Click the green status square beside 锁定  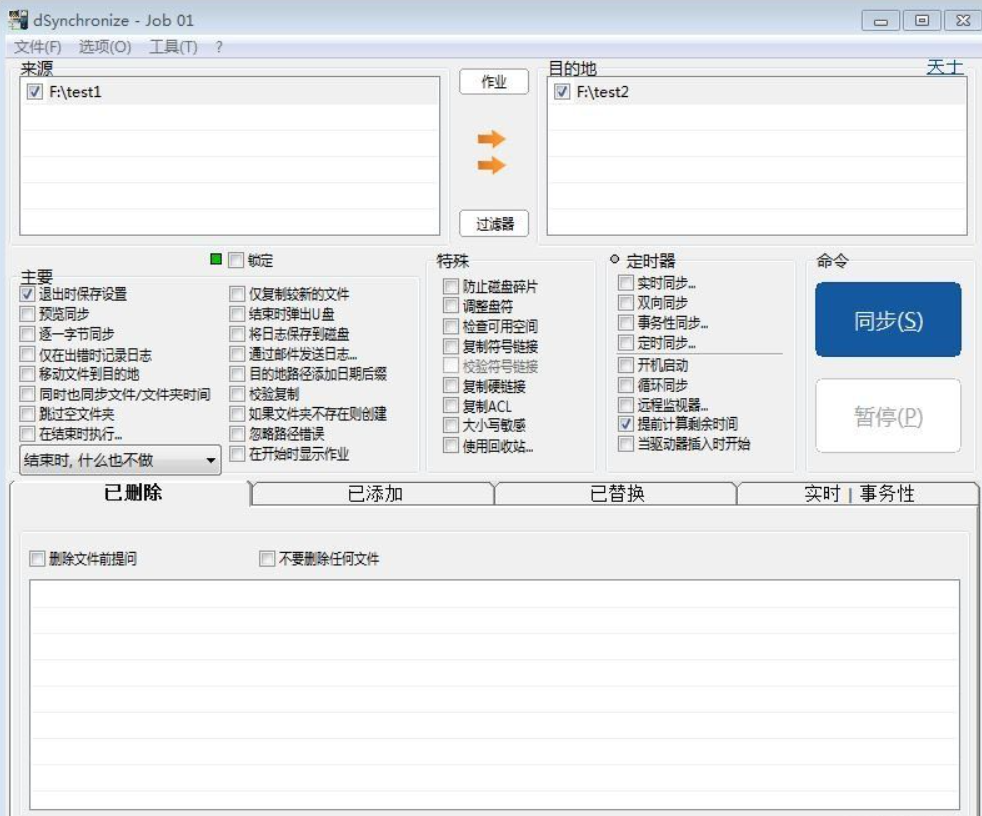[x=216, y=259]
